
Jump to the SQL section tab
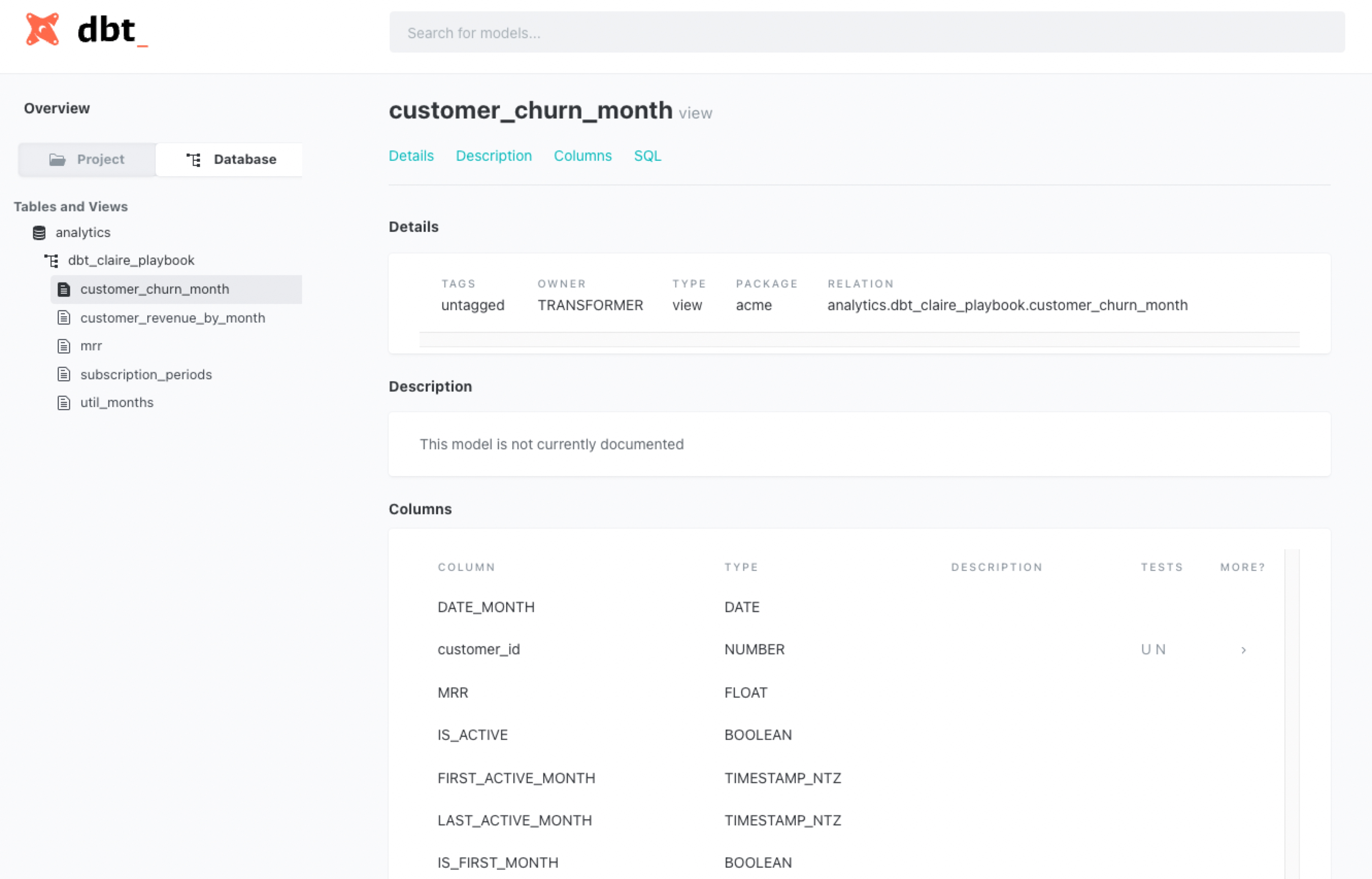point(647,156)
